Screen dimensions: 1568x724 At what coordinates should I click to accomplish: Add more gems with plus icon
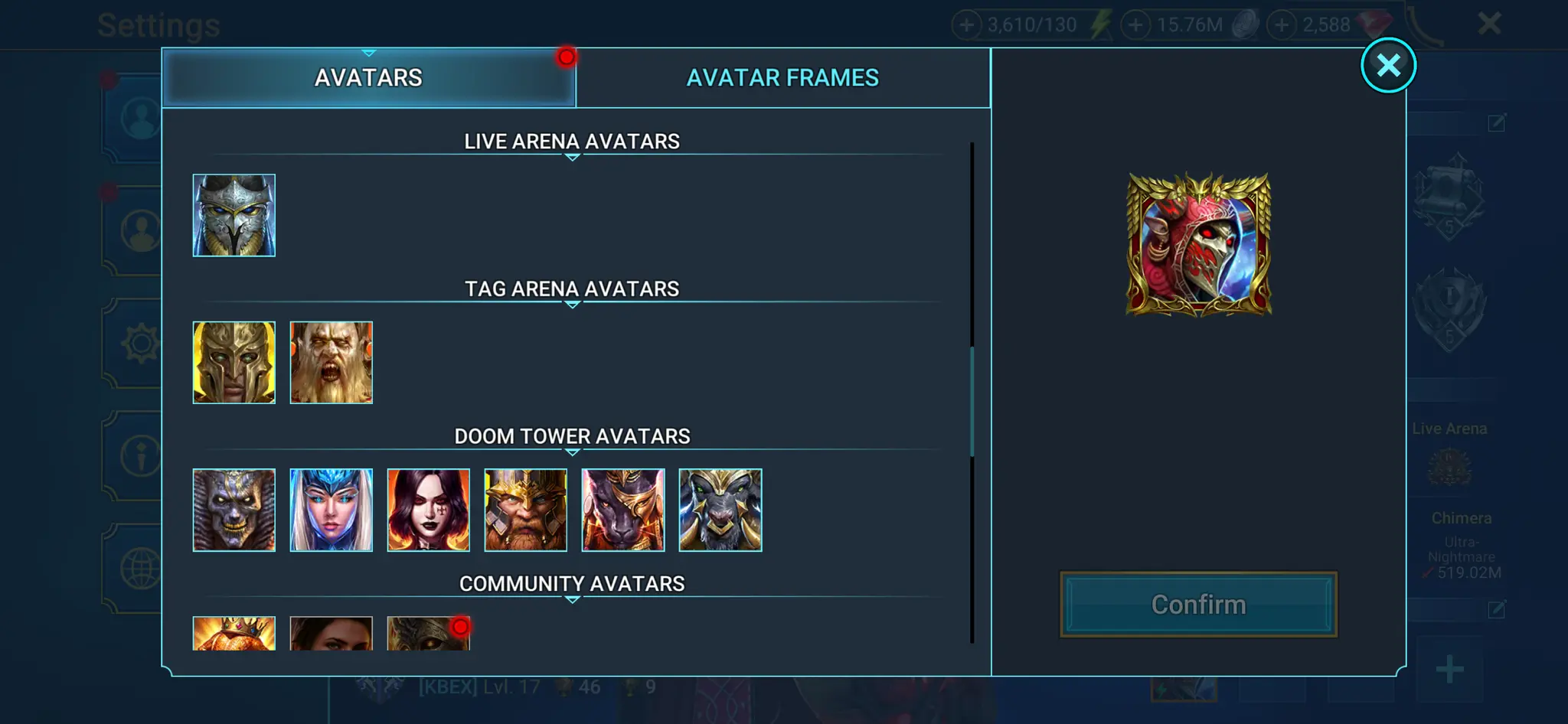coord(1281,24)
